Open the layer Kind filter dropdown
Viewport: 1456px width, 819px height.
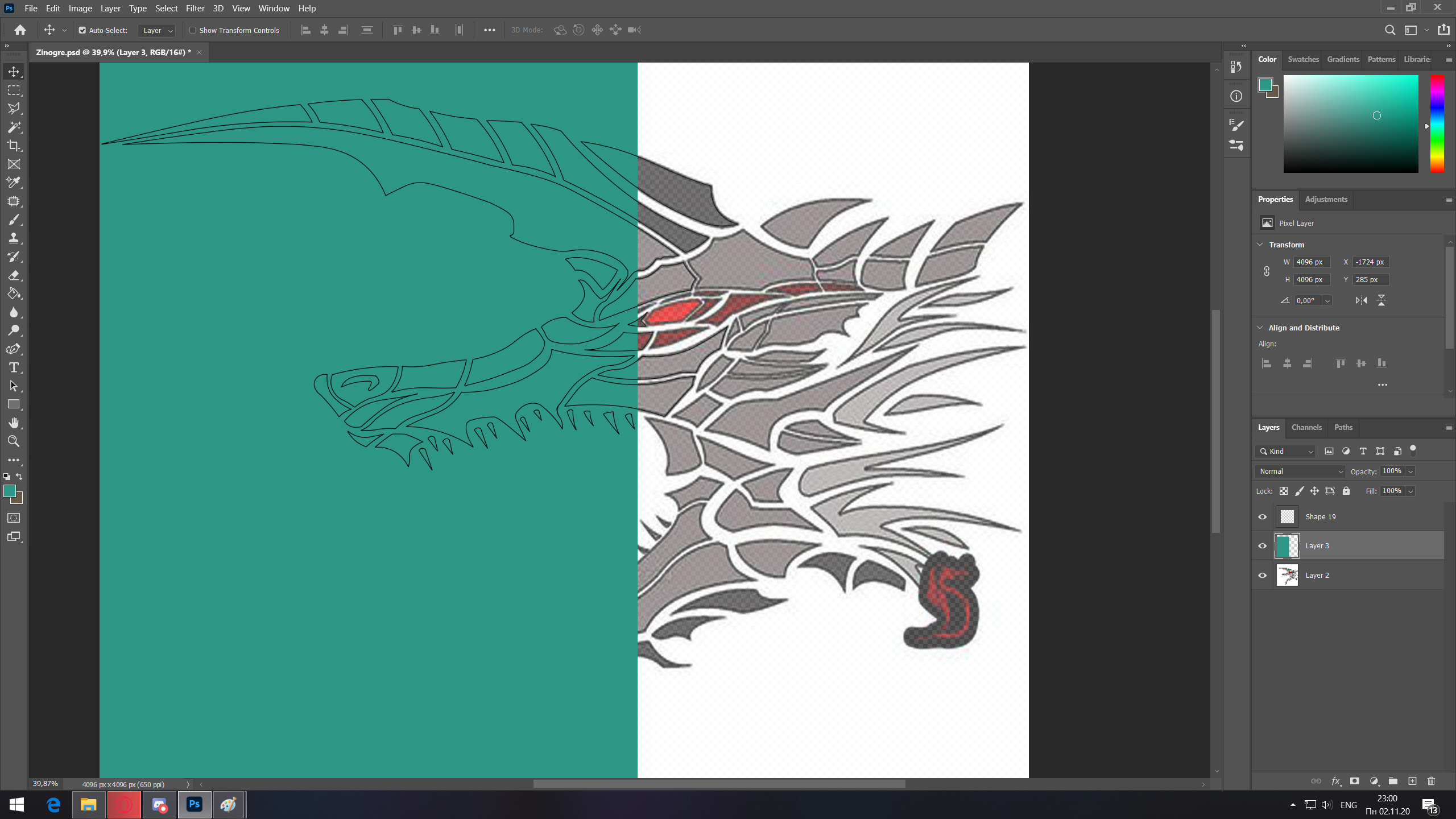pos(1286,451)
